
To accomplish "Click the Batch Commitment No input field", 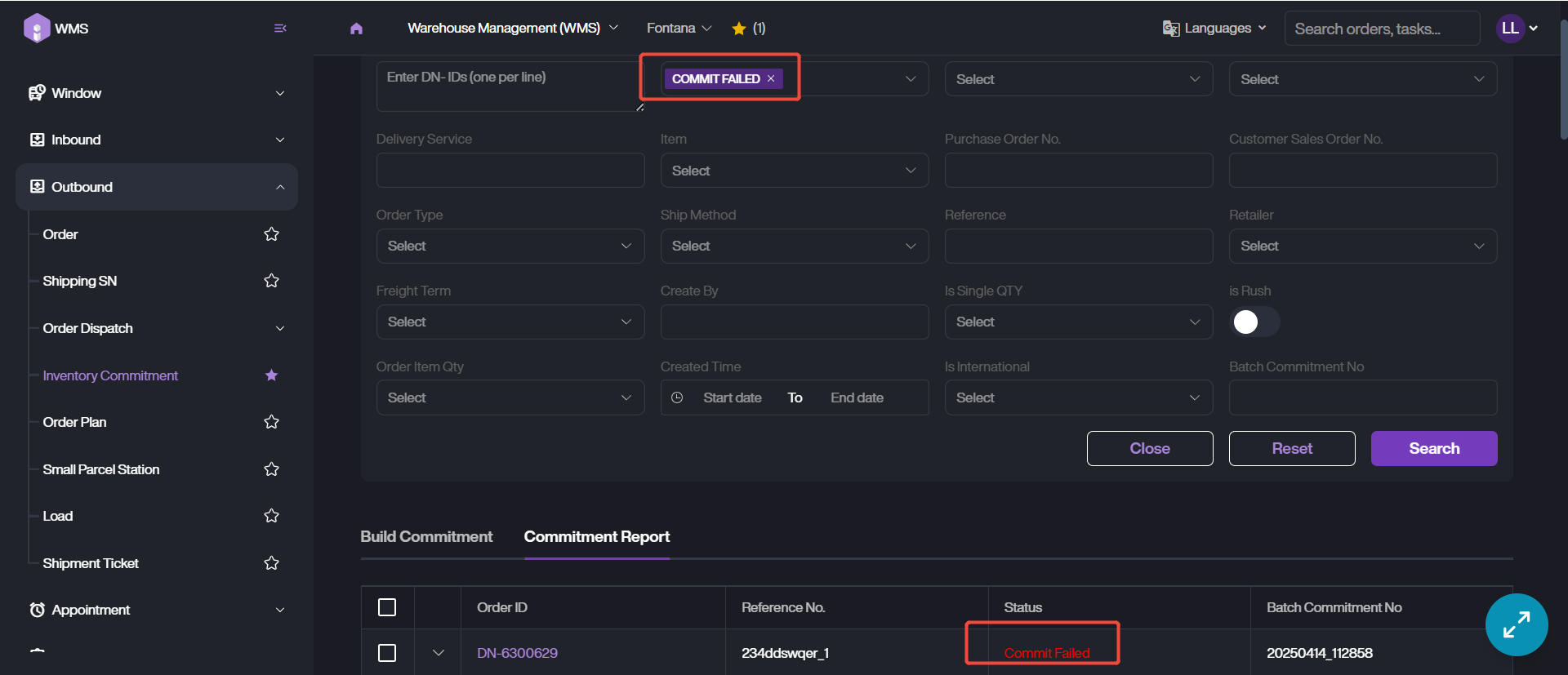I will coord(1362,397).
